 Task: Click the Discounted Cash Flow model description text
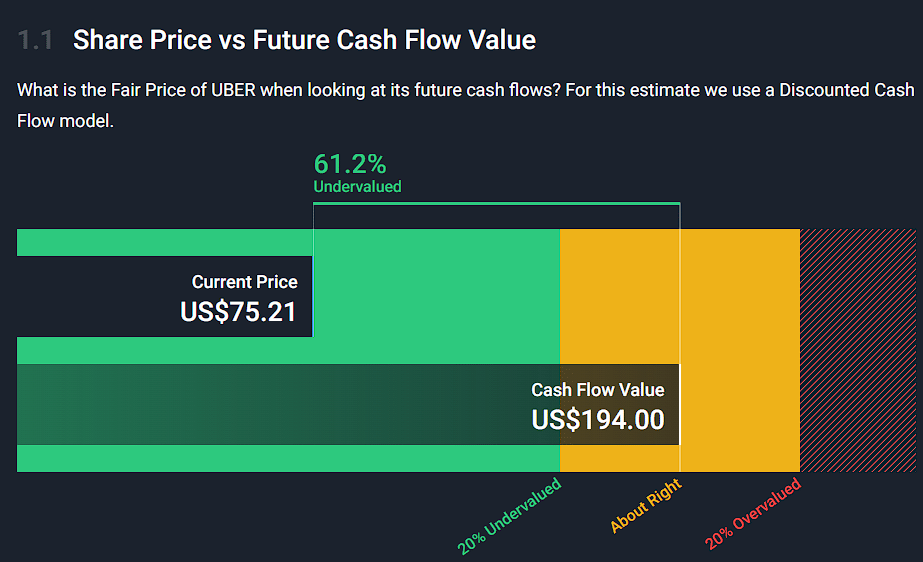click(465, 105)
